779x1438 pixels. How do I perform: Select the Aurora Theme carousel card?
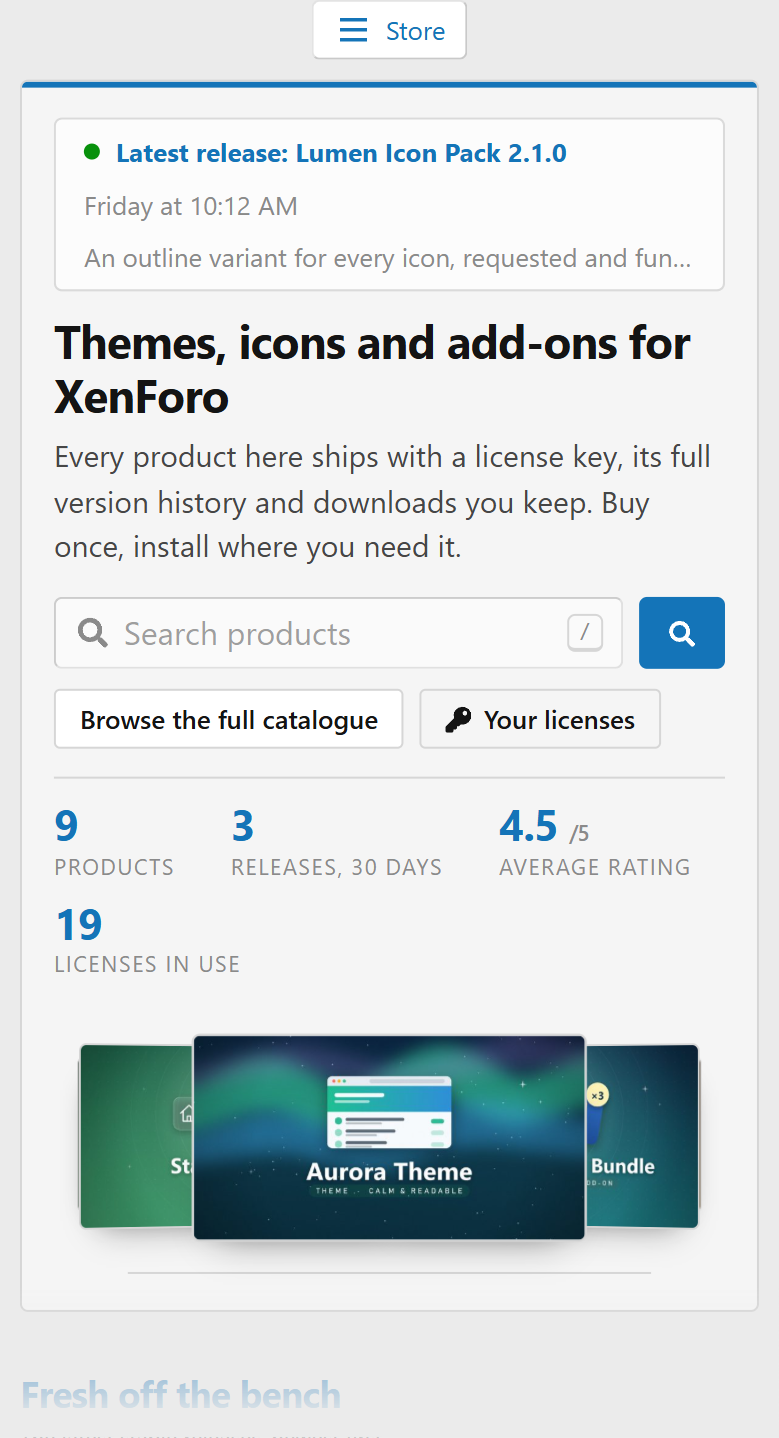(389, 1138)
